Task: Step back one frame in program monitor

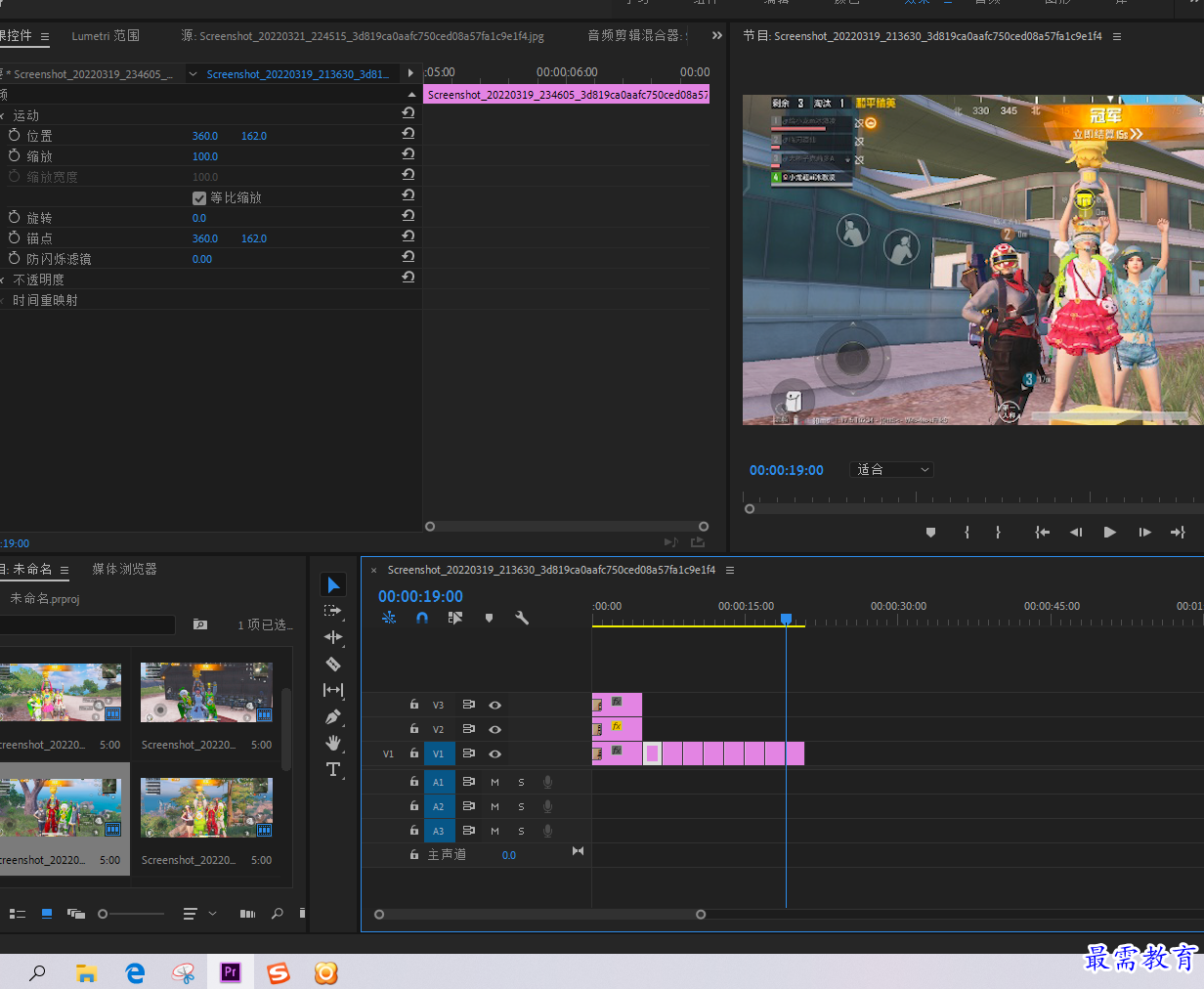Action: pyautogui.click(x=1076, y=533)
